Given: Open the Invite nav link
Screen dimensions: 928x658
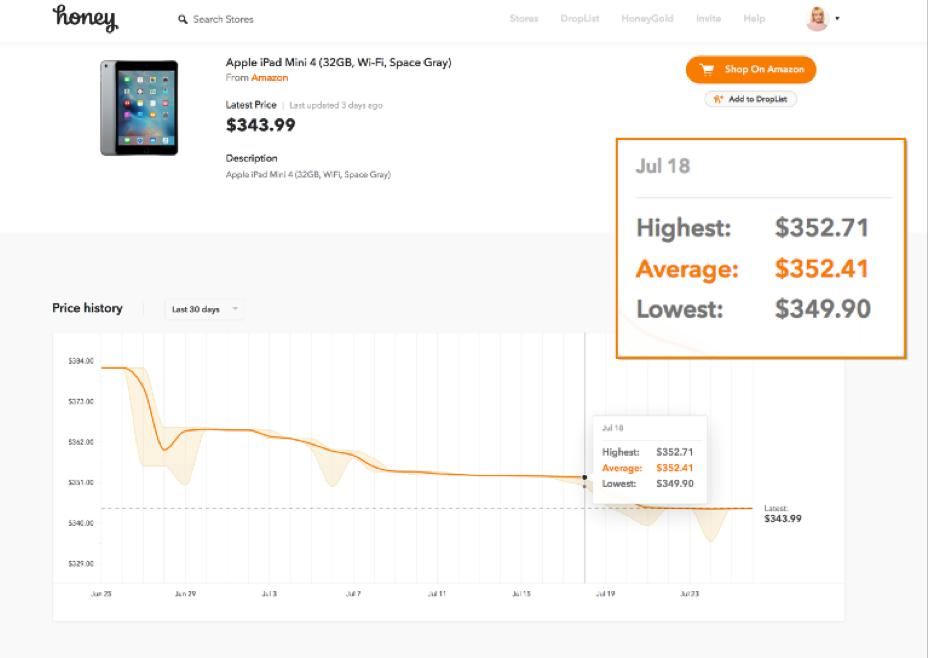Looking at the screenshot, I should tap(708, 18).
